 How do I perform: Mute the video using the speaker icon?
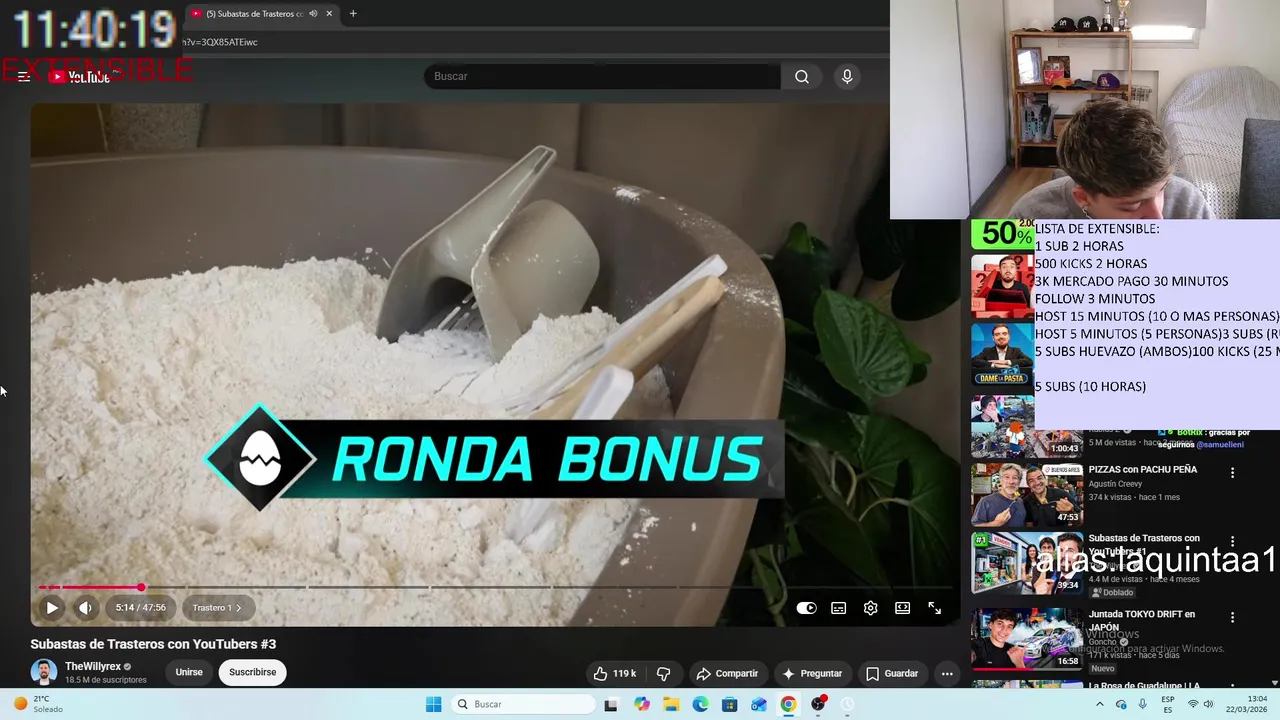click(x=85, y=607)
